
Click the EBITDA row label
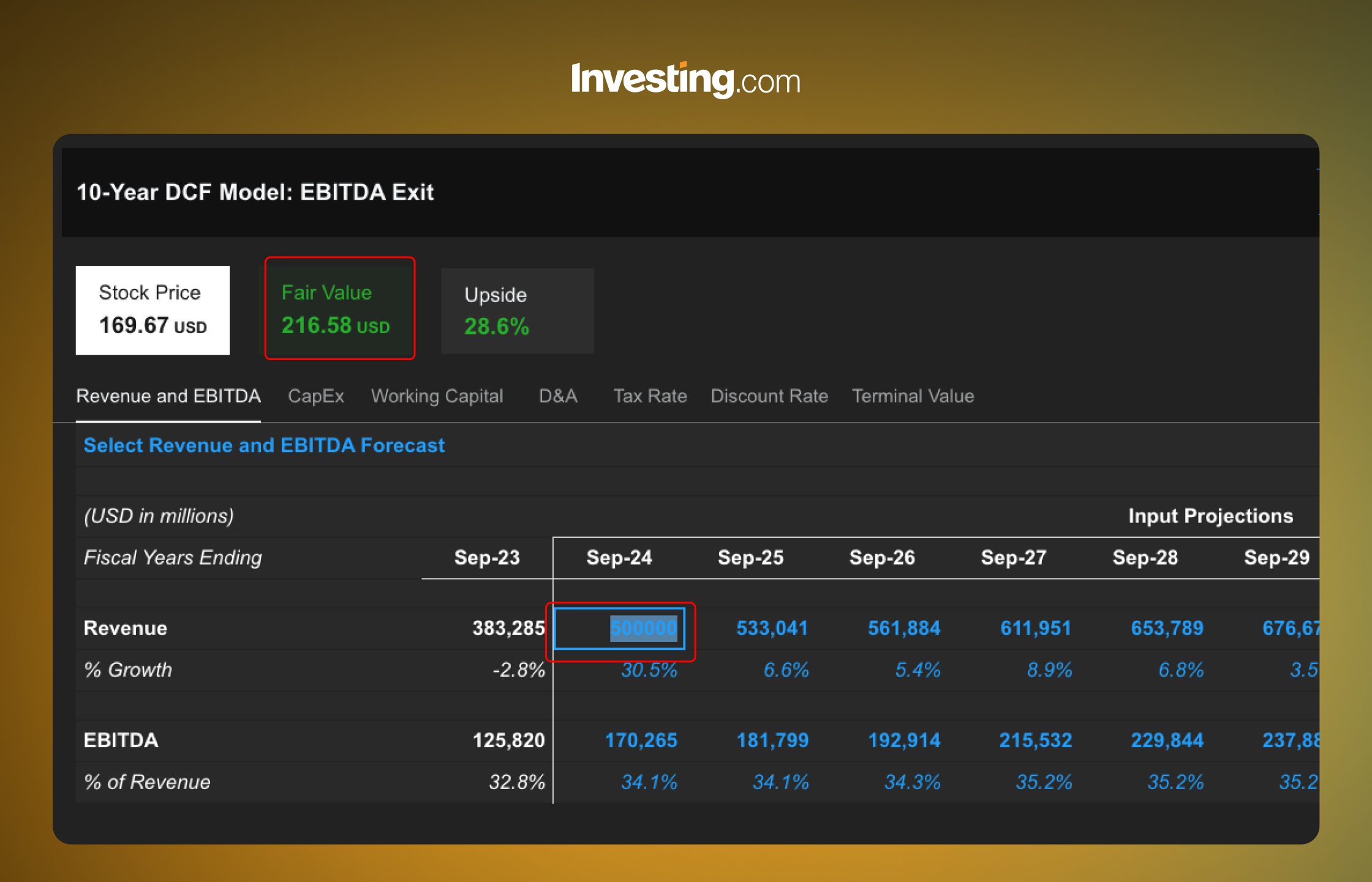tap(121, 740)
